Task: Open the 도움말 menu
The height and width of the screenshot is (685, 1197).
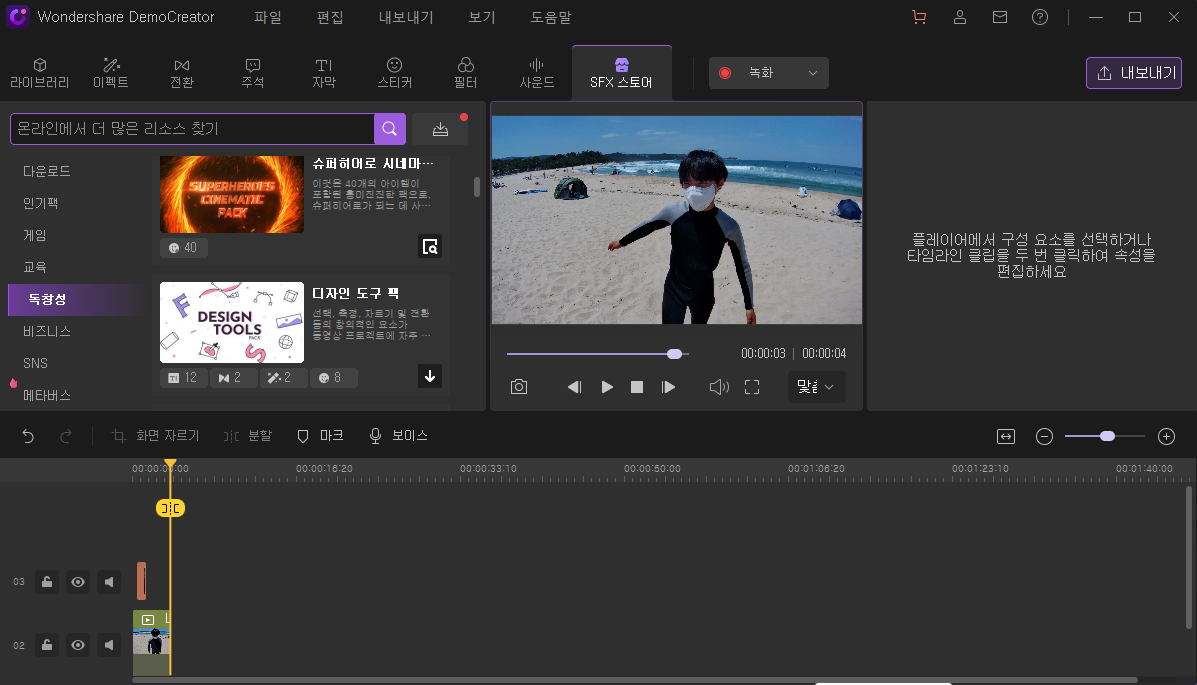Action: pos(550,17)
